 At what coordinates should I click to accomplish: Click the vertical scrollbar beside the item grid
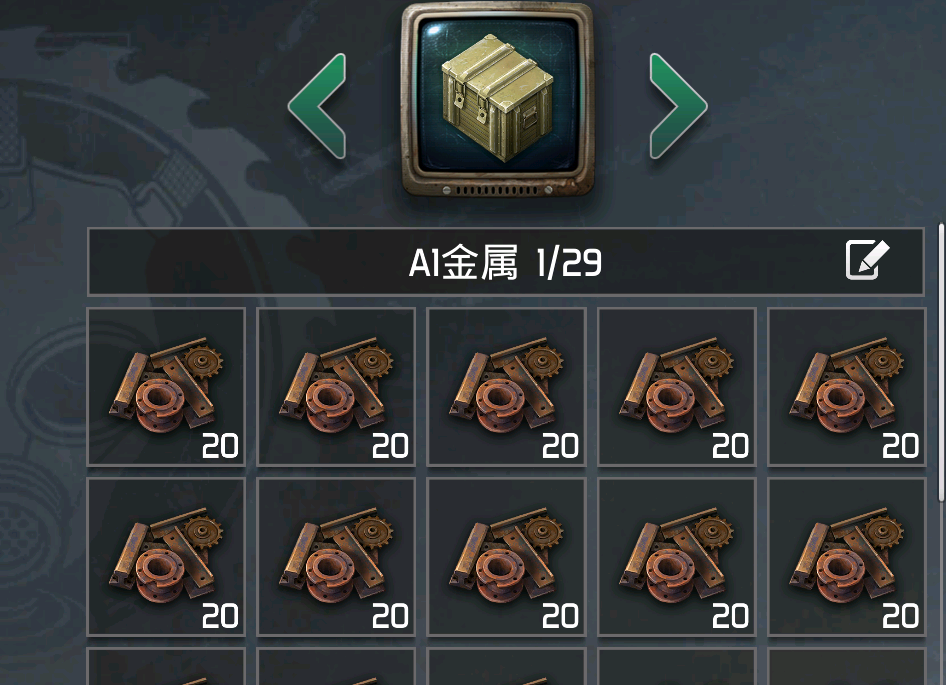(x=941, y=362)
